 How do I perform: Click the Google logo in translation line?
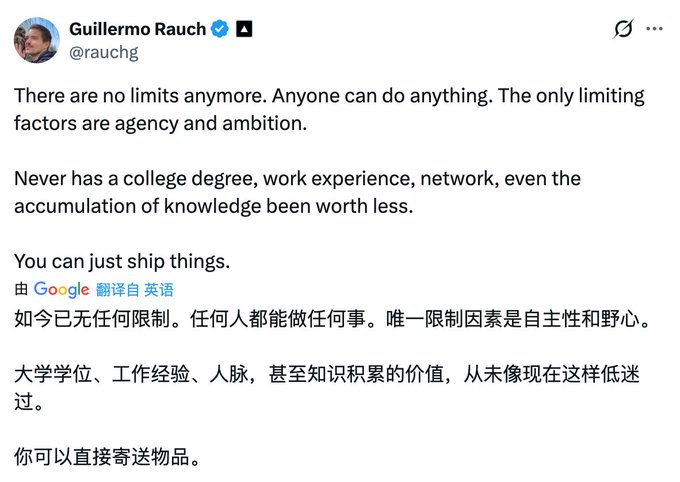click(x=62, y=289)
